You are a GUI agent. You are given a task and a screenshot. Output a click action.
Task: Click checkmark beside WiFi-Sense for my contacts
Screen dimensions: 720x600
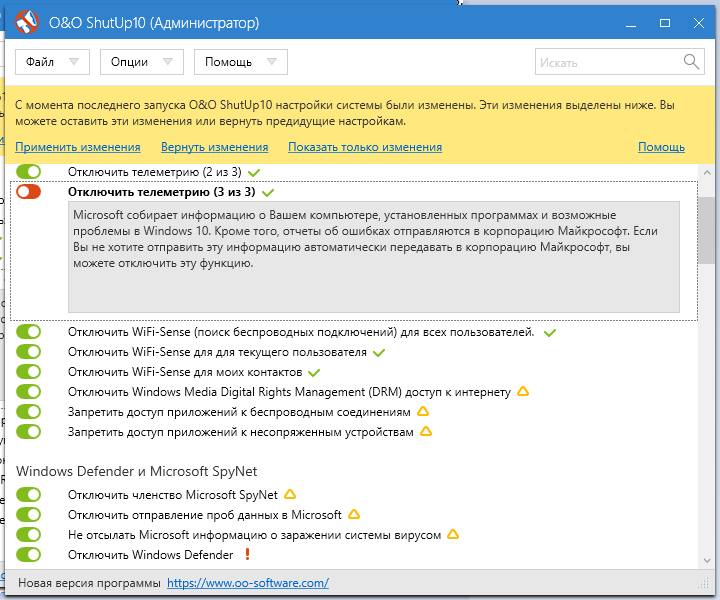pos(314,373)
